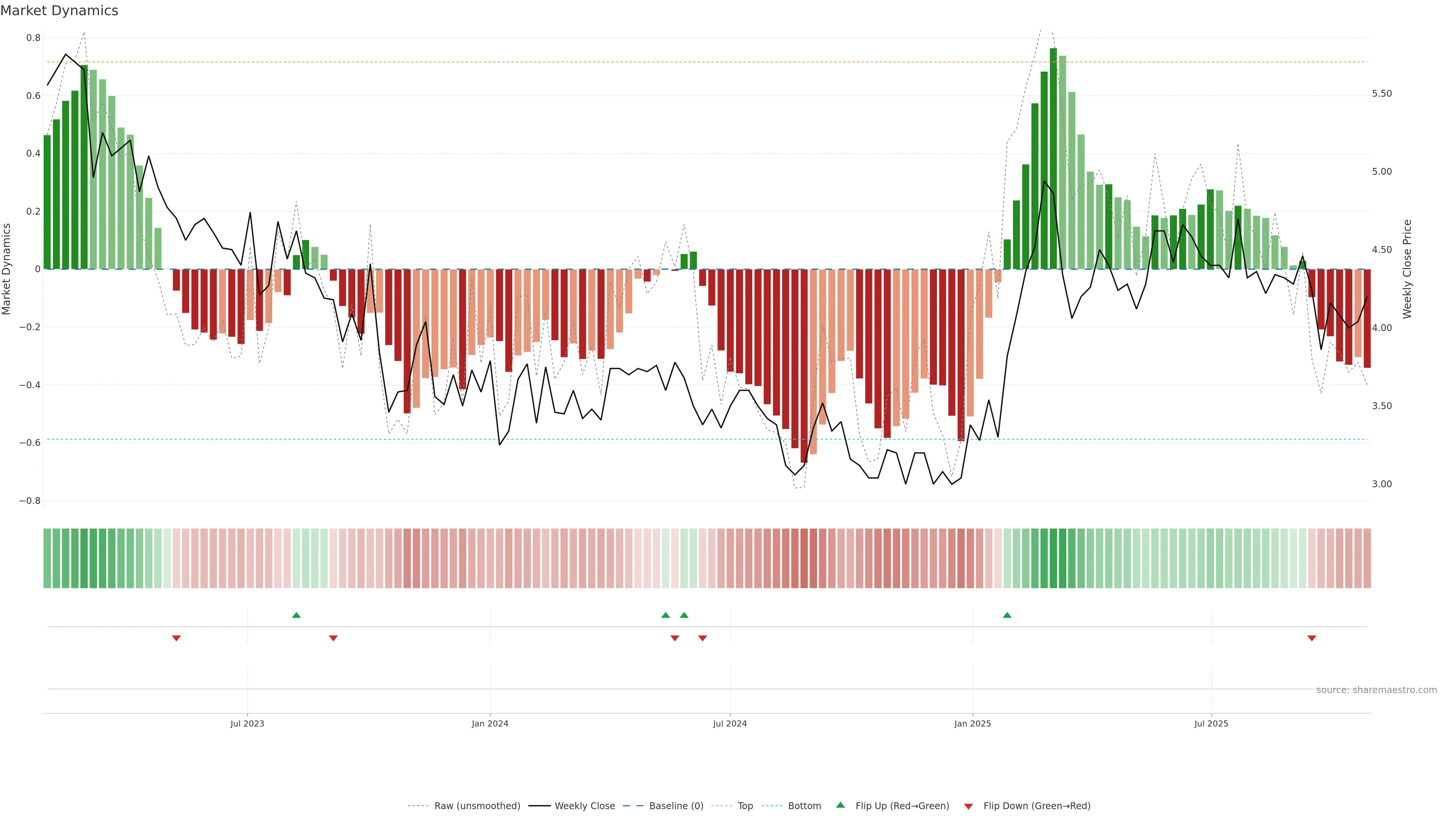Click the Raw (unsmoothed) legend dashed icon

(x=418, y=806)
